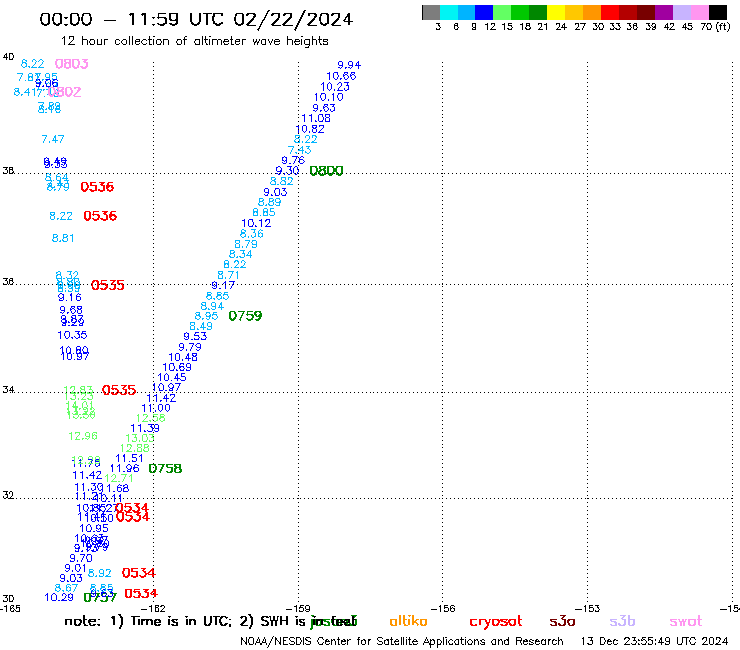Select the 9.17 wave height value

(x=223, y=286)
